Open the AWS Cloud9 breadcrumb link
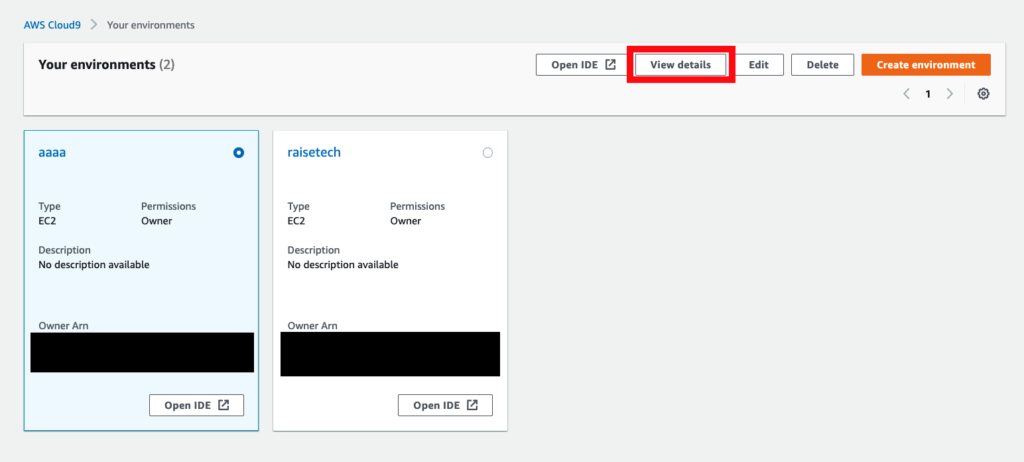The width and height of the screenshot is (1024, 462). (x=52, y=25)
